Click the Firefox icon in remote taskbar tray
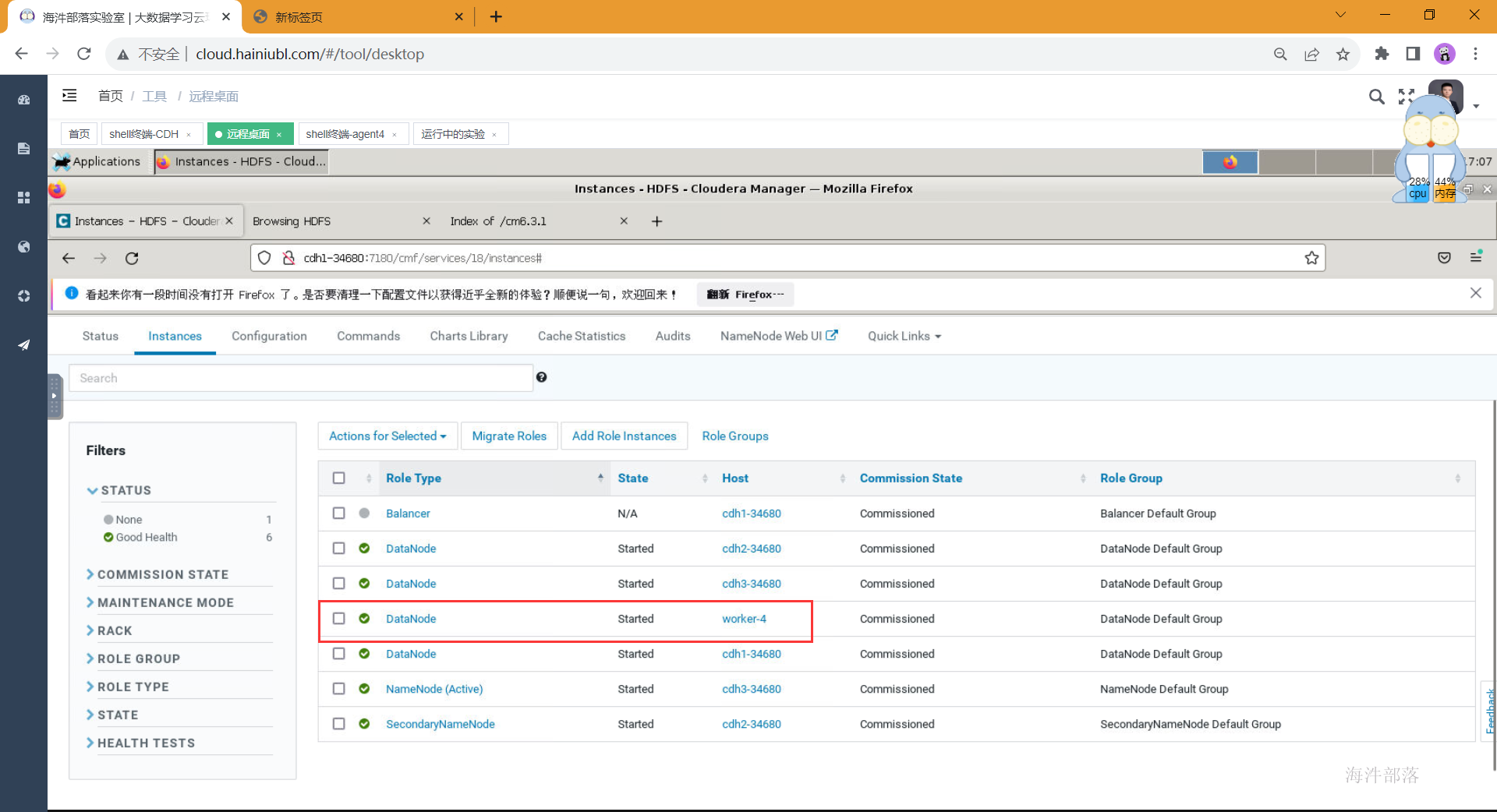 1230,161
